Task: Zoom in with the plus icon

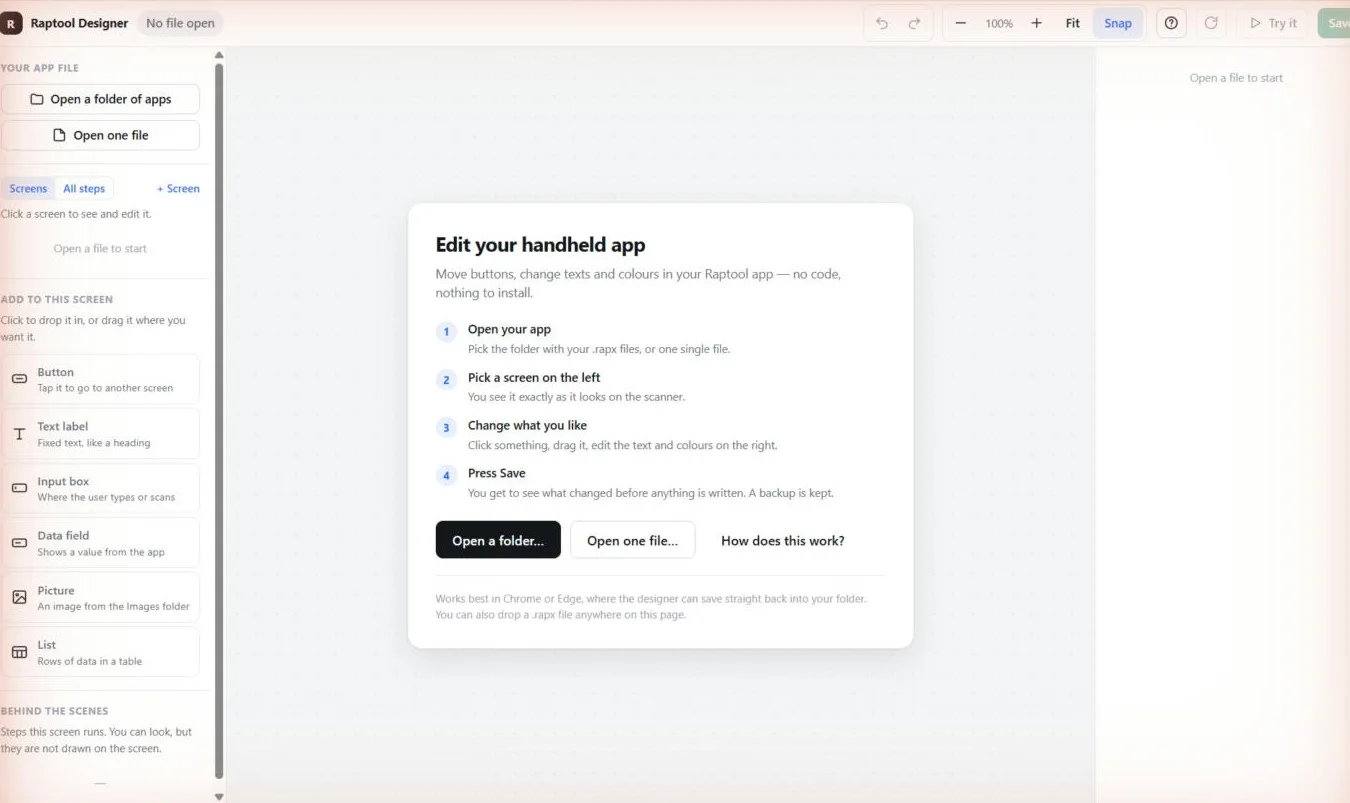Action: pos(1036,23)
